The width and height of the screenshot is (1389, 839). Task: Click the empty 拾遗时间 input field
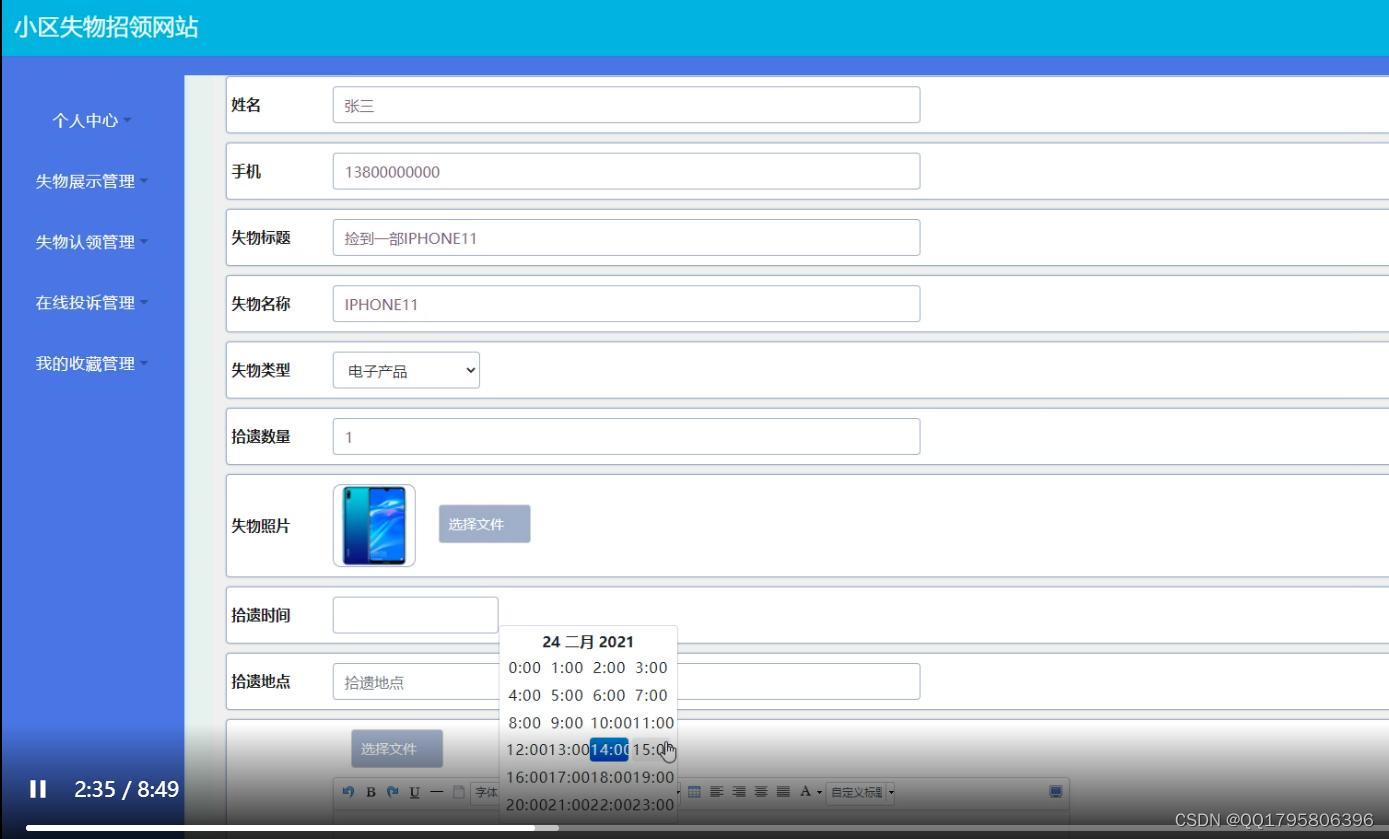tap(415, 615)
